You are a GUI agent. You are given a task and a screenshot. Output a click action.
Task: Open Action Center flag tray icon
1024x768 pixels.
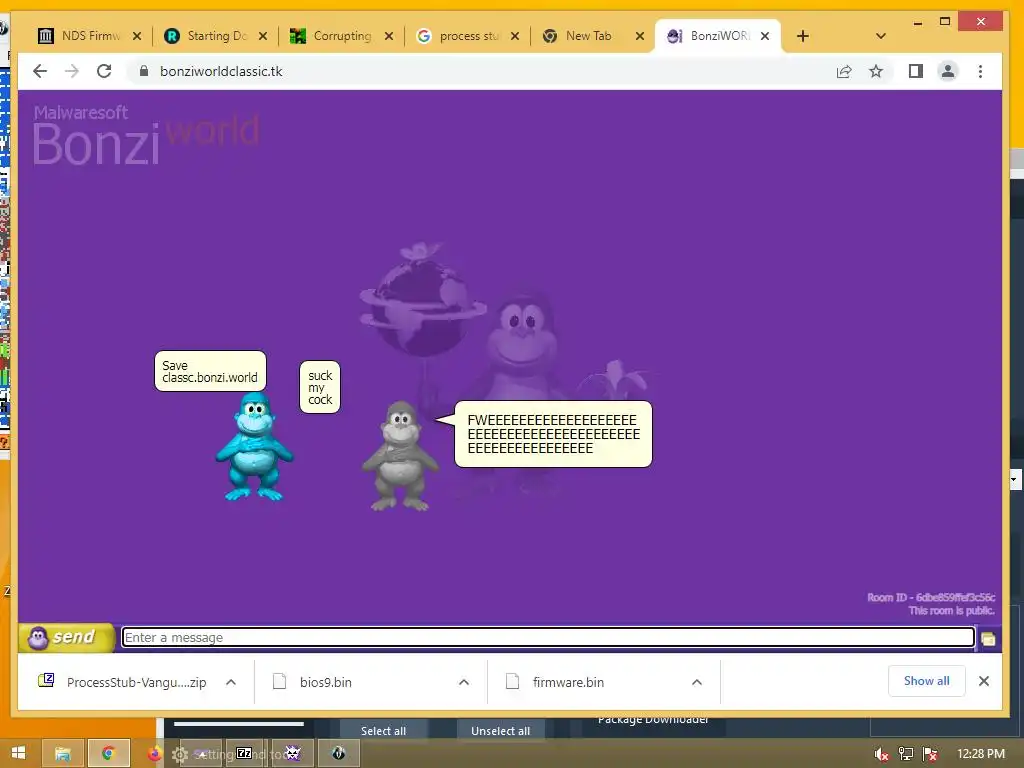coord(930,754)
